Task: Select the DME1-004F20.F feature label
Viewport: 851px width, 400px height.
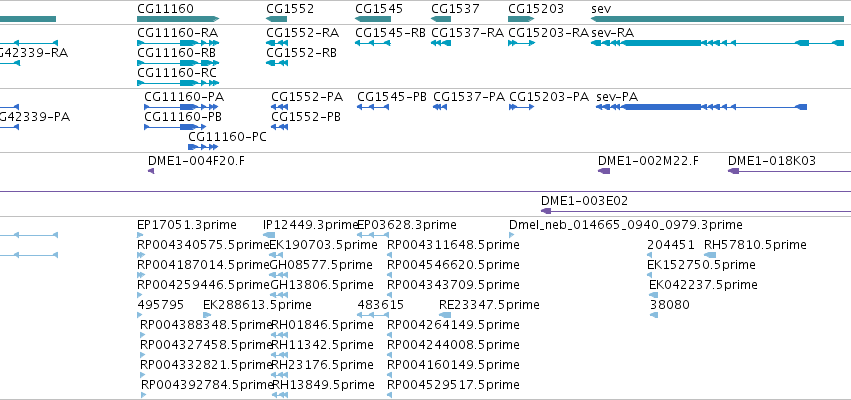Action: (x=196, y=161)
